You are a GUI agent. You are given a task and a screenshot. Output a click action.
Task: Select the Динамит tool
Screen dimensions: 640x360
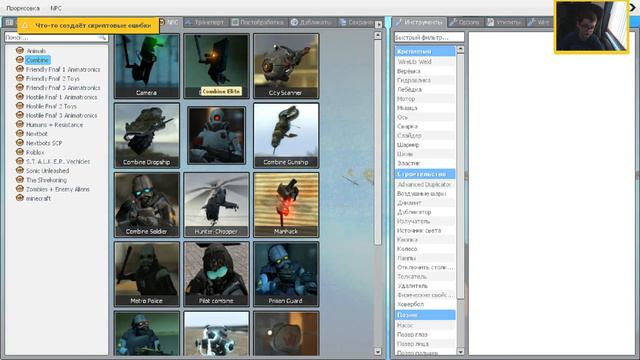tap(425, 203)
